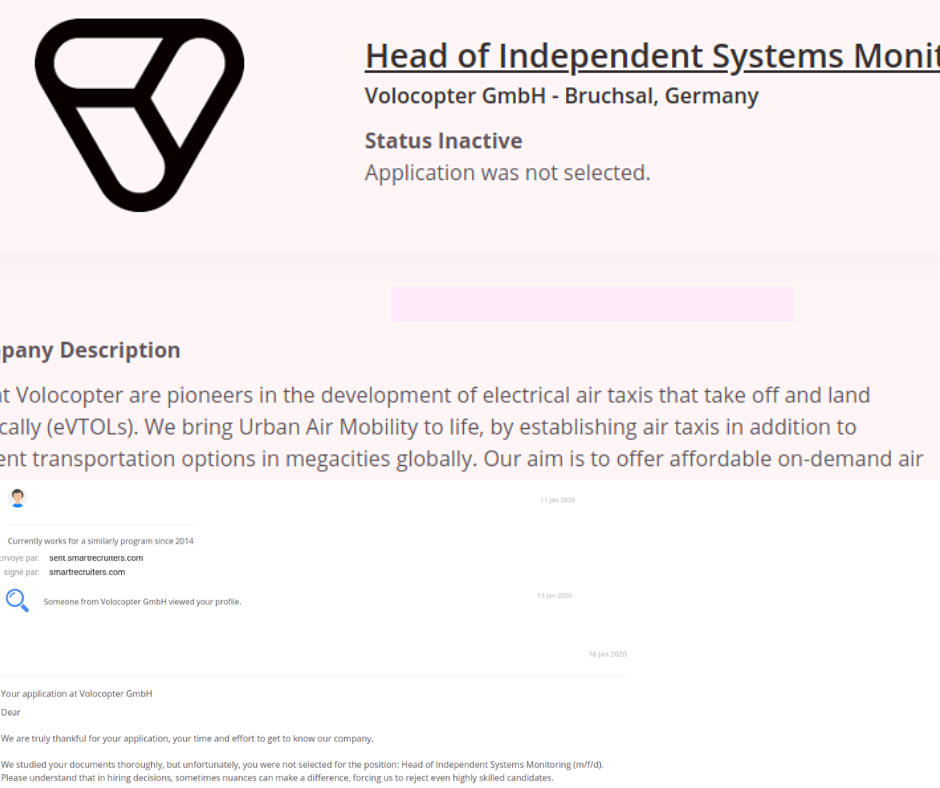Click the '11 Jan 2020' date
This screenshot has height=788, width=940.
[x=558, y=500]
